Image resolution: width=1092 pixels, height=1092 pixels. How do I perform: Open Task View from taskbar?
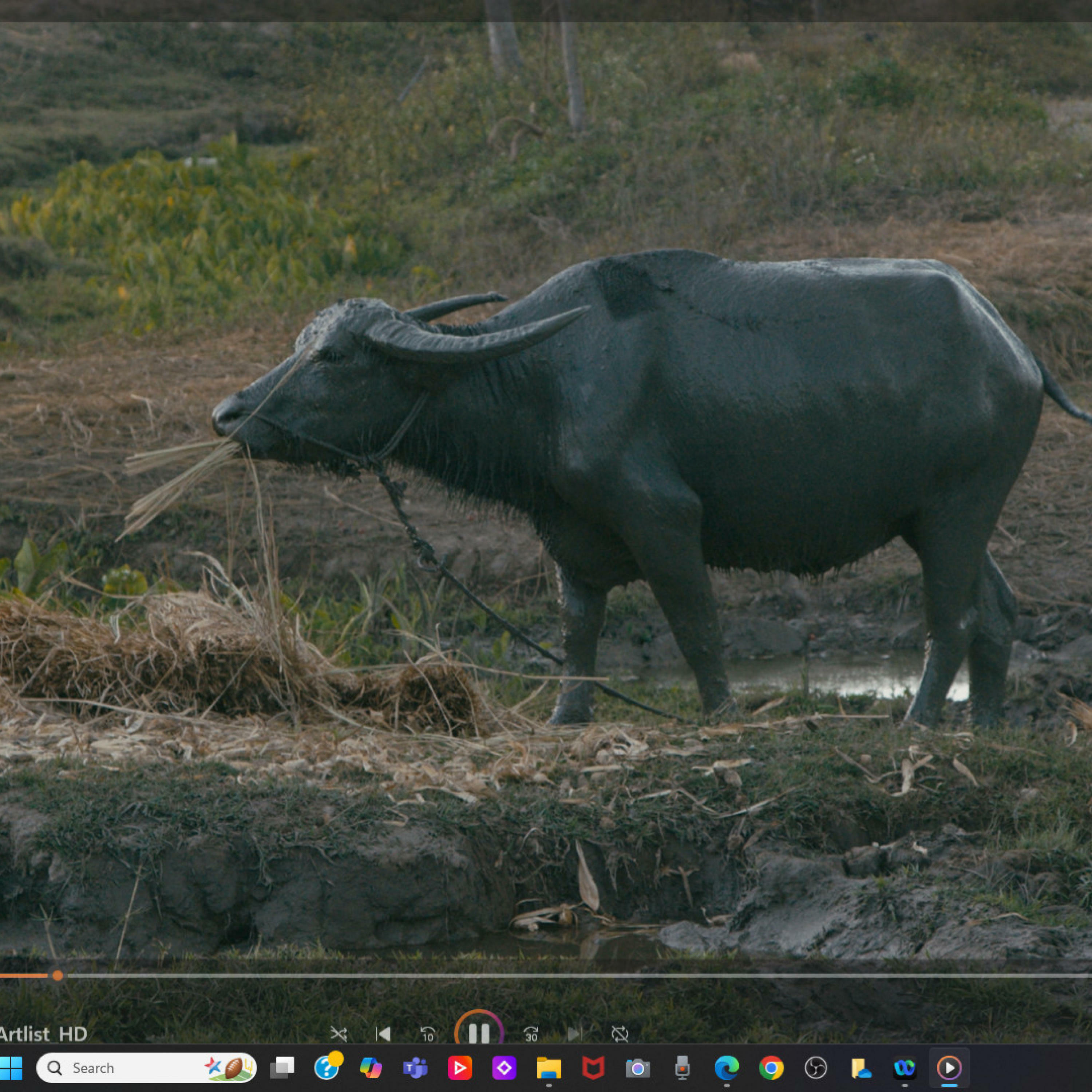pyautogui.click(x=282, y=1068)
